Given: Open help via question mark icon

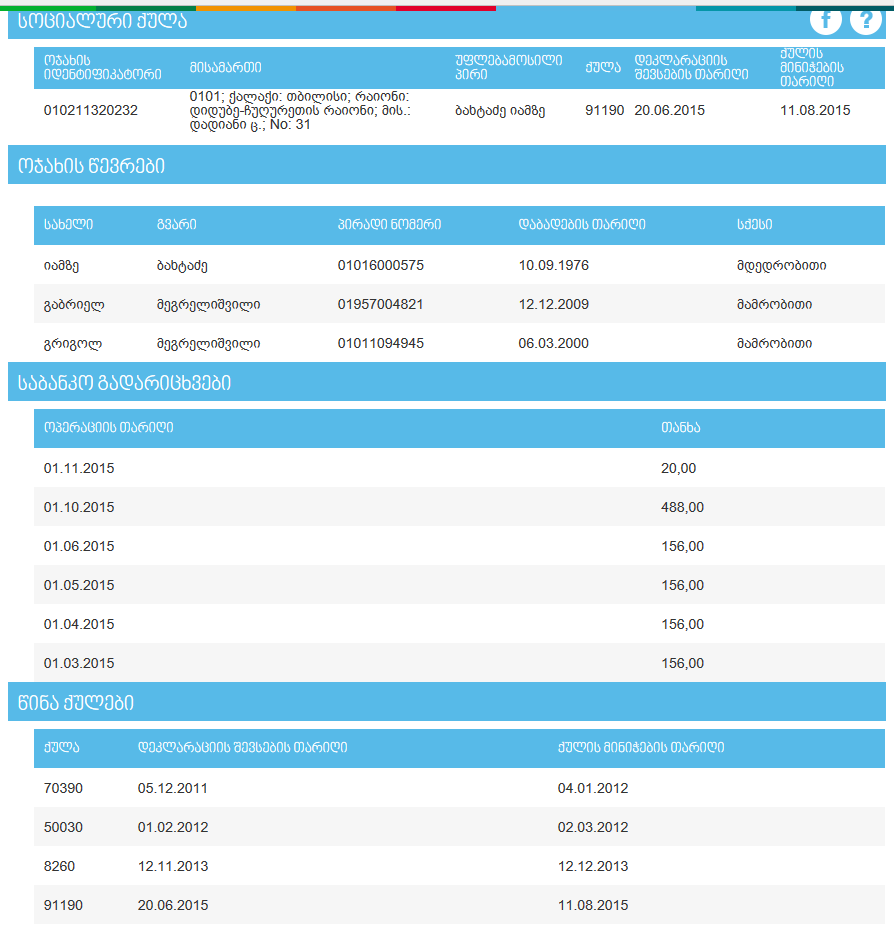Looking at the screenshot, I should point(865,20).
